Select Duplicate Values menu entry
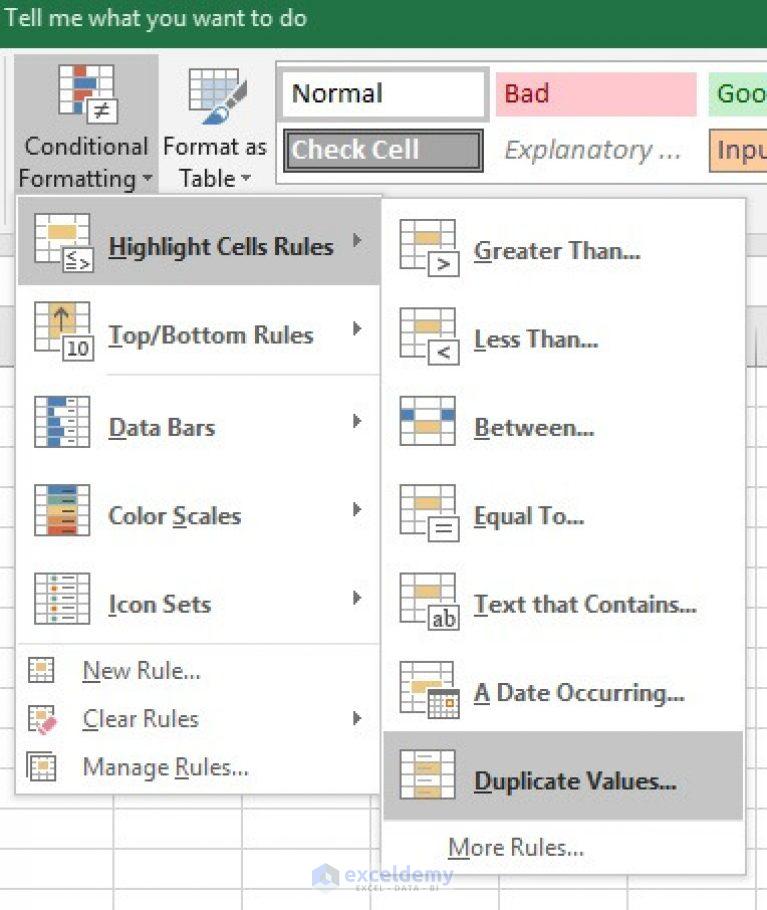Screen dimensions: 767x910 tap(563, 775)
